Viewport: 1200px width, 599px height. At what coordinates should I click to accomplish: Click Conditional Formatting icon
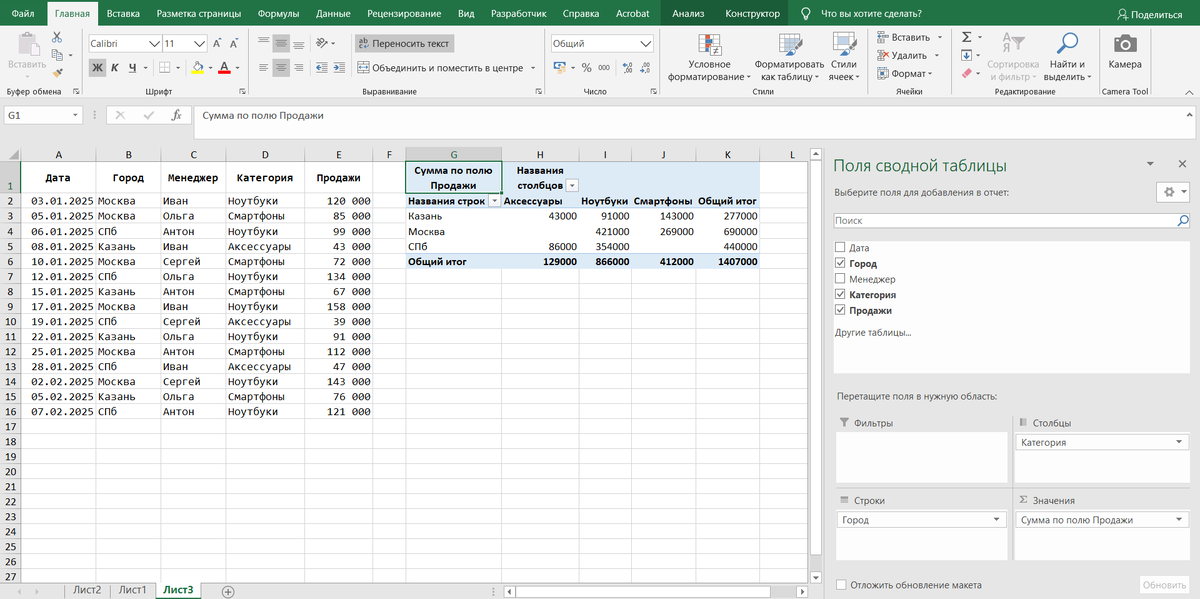point(709,45)
